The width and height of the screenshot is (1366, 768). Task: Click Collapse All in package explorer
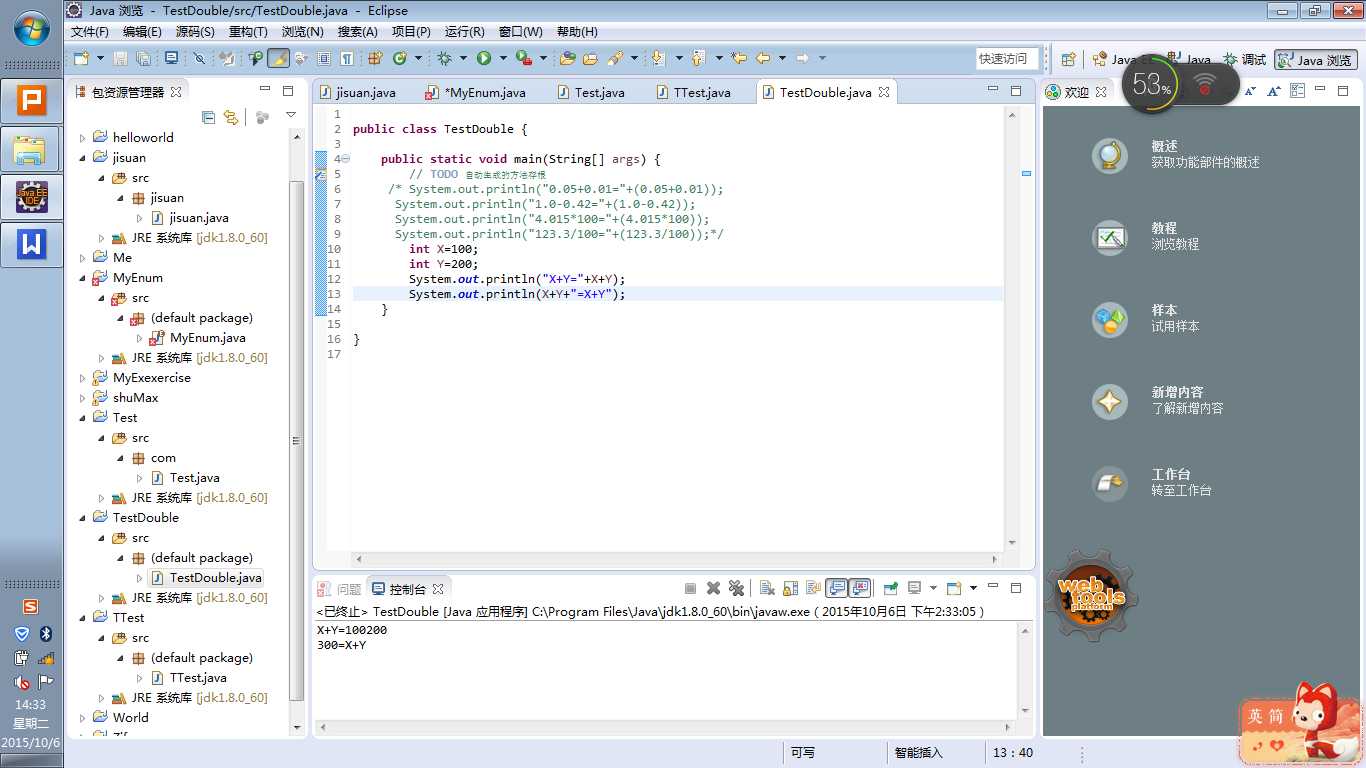208,117
